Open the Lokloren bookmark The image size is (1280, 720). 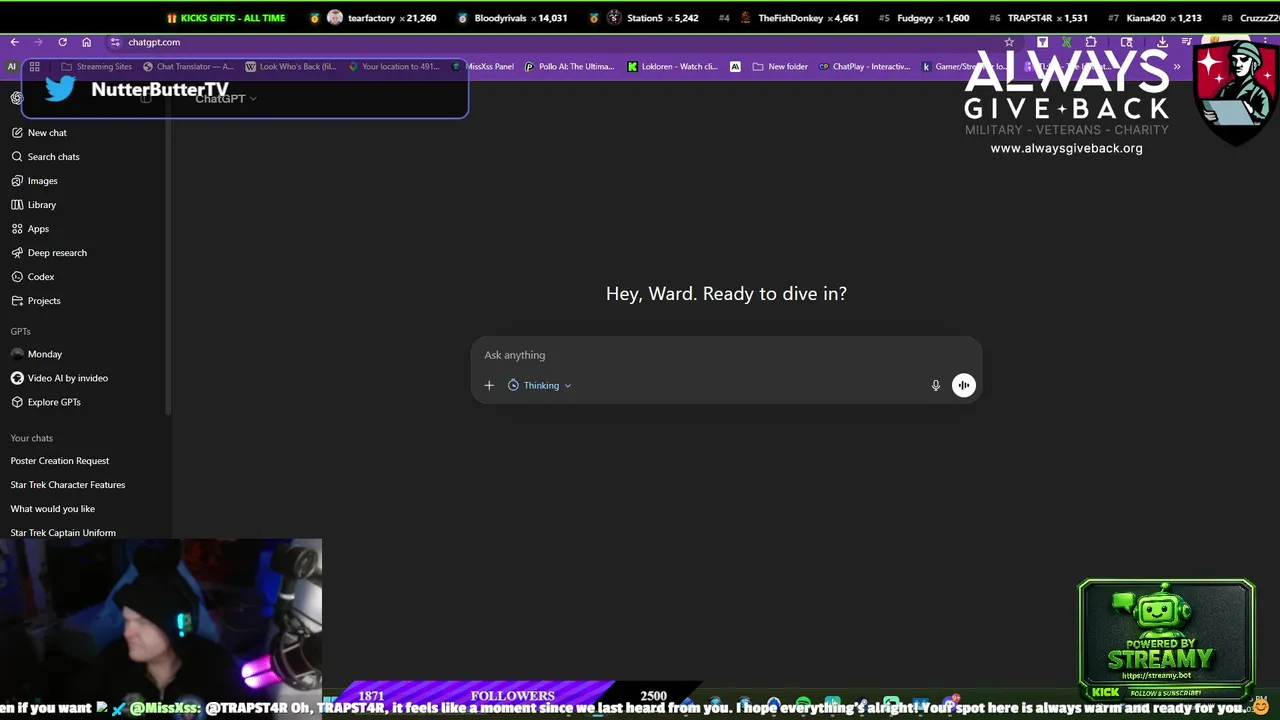coord(672,67)
